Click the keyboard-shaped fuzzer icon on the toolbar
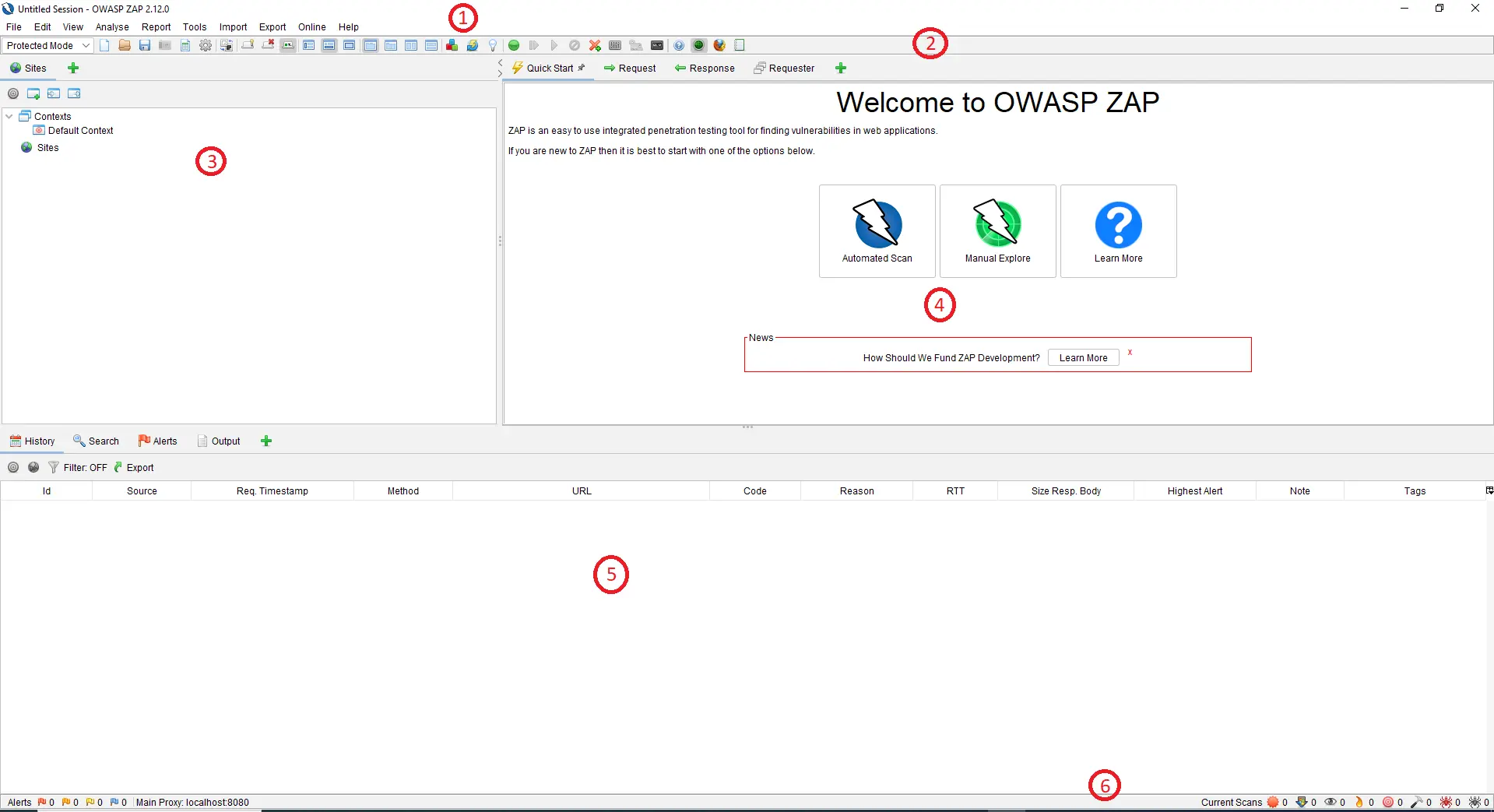1494x812 pixels. [615, 45]
